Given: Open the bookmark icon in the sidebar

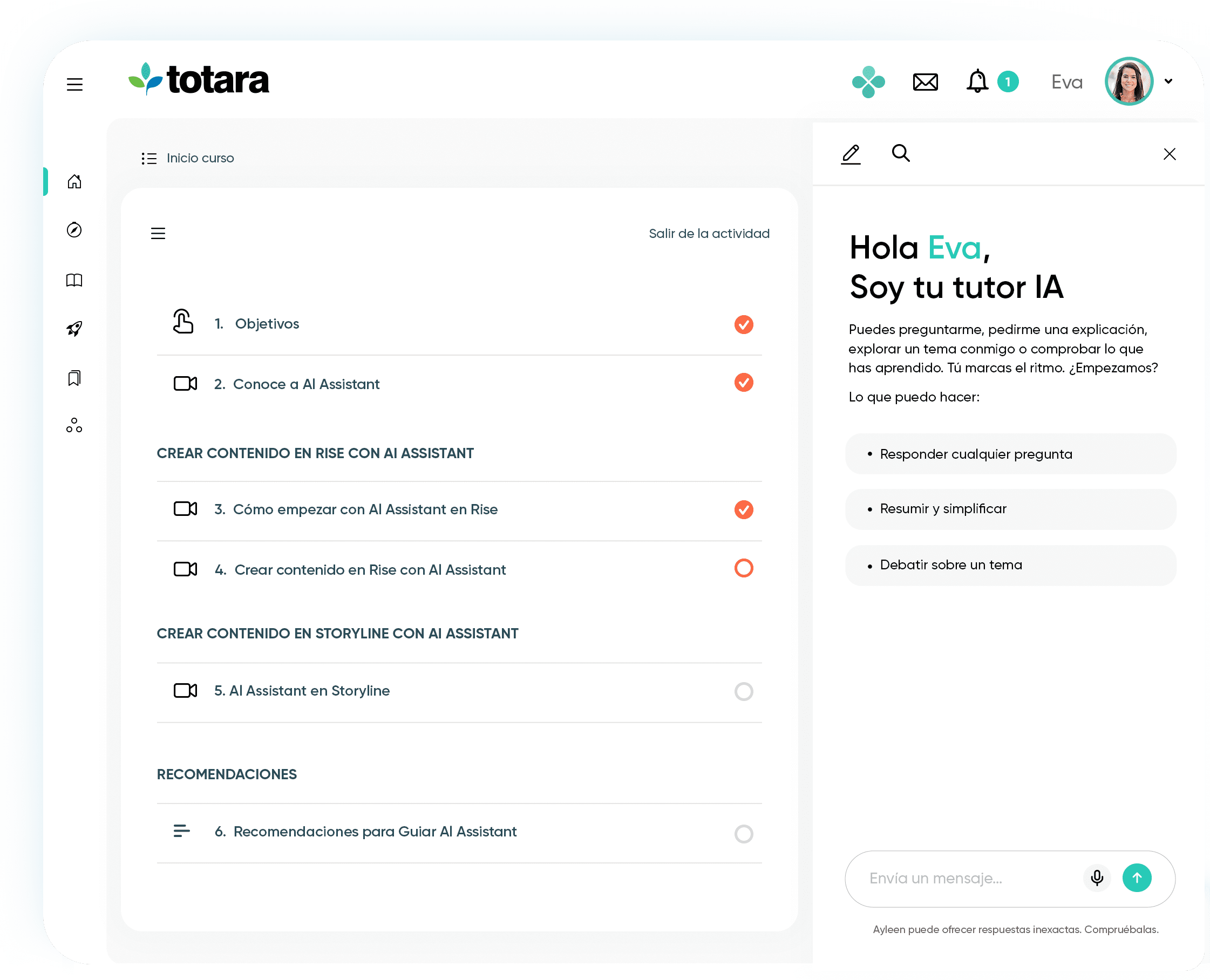Looking at the screenshot, I should click(x=74, y=378).
